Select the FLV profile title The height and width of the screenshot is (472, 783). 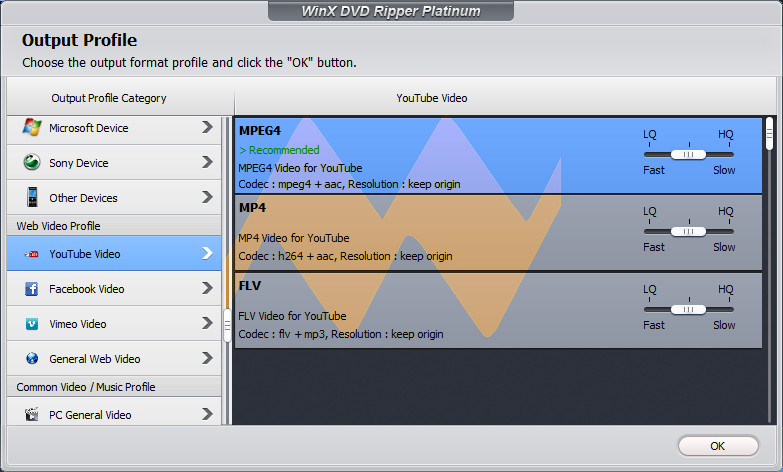[x=250, y=286]
